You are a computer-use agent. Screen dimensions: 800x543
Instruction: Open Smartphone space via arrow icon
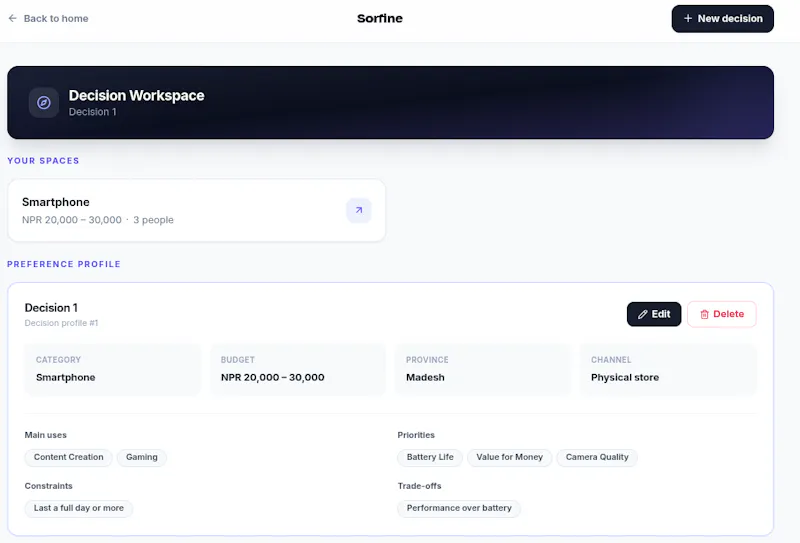[359, 210]
